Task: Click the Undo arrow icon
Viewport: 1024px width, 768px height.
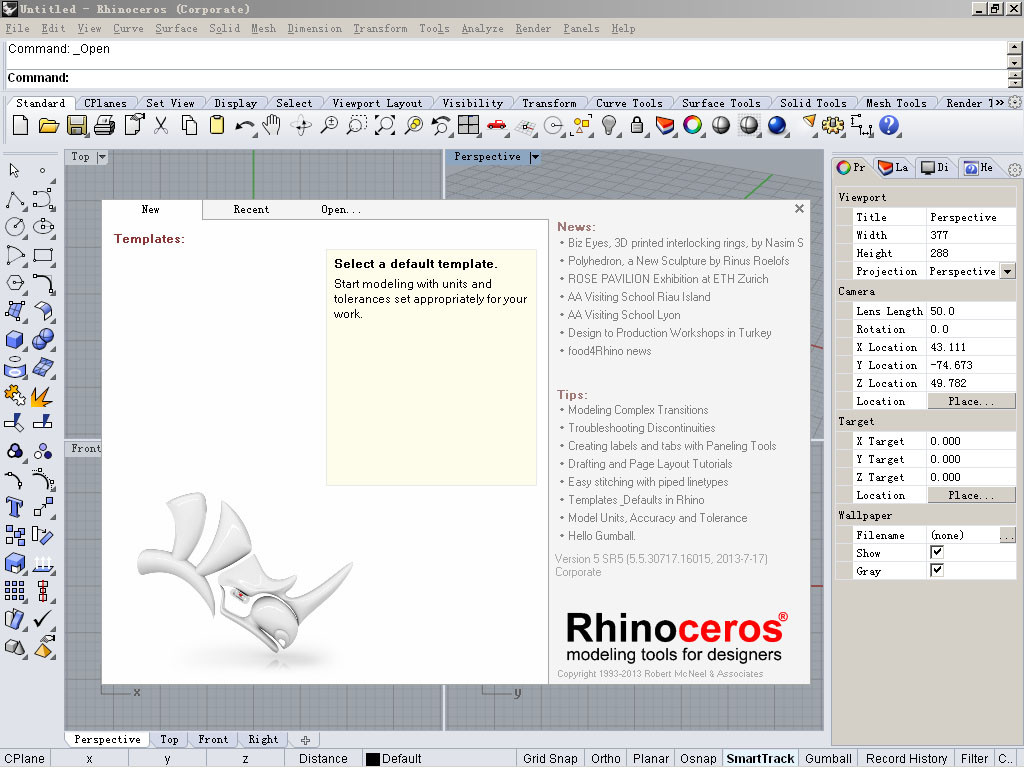Action: click(244, 125)
